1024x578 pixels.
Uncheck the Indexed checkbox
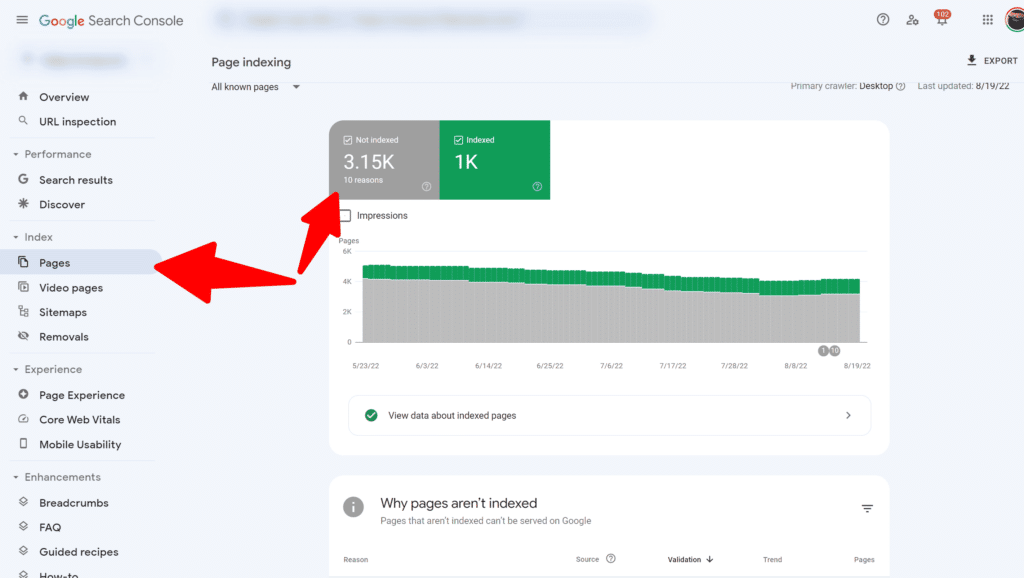tap(458, 140)
